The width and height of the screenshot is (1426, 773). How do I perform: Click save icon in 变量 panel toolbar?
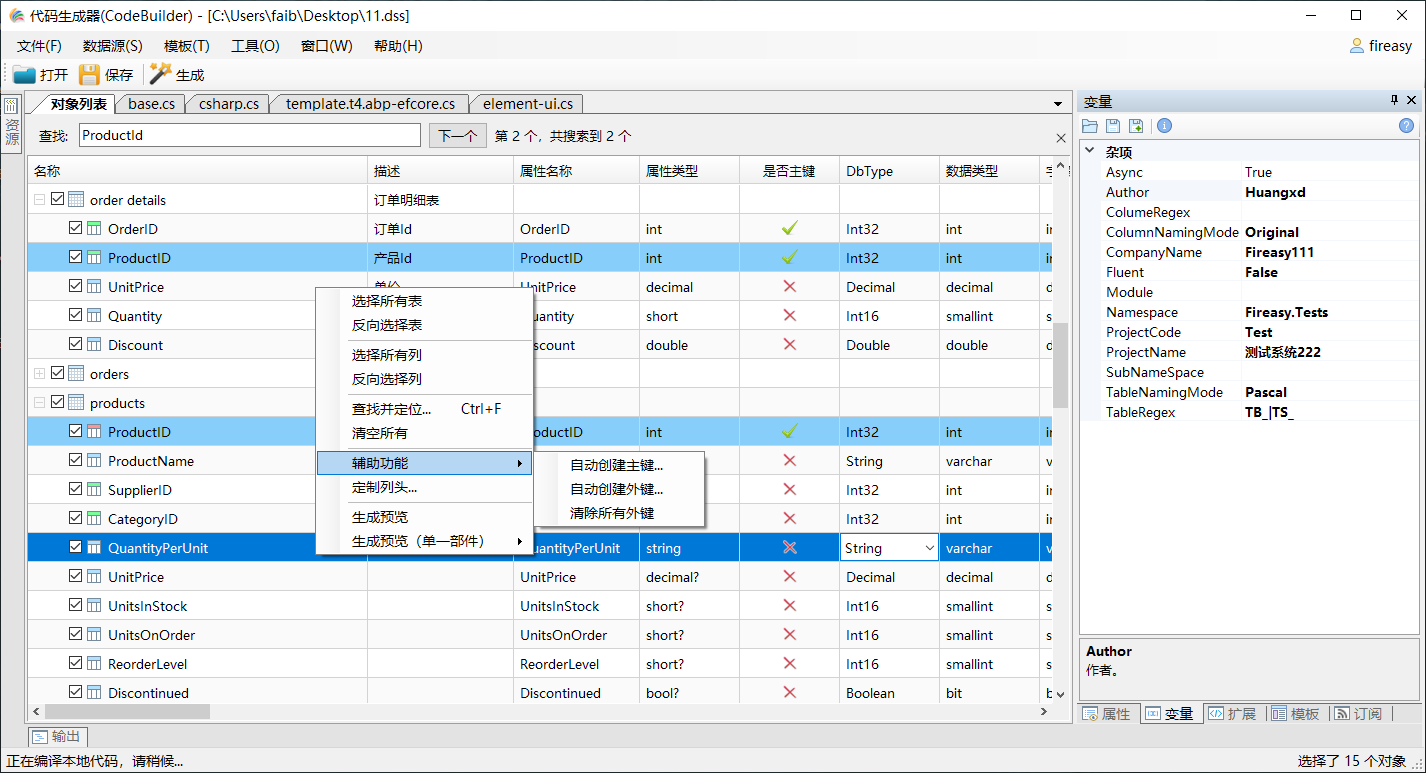click(x=1112, y=126)
